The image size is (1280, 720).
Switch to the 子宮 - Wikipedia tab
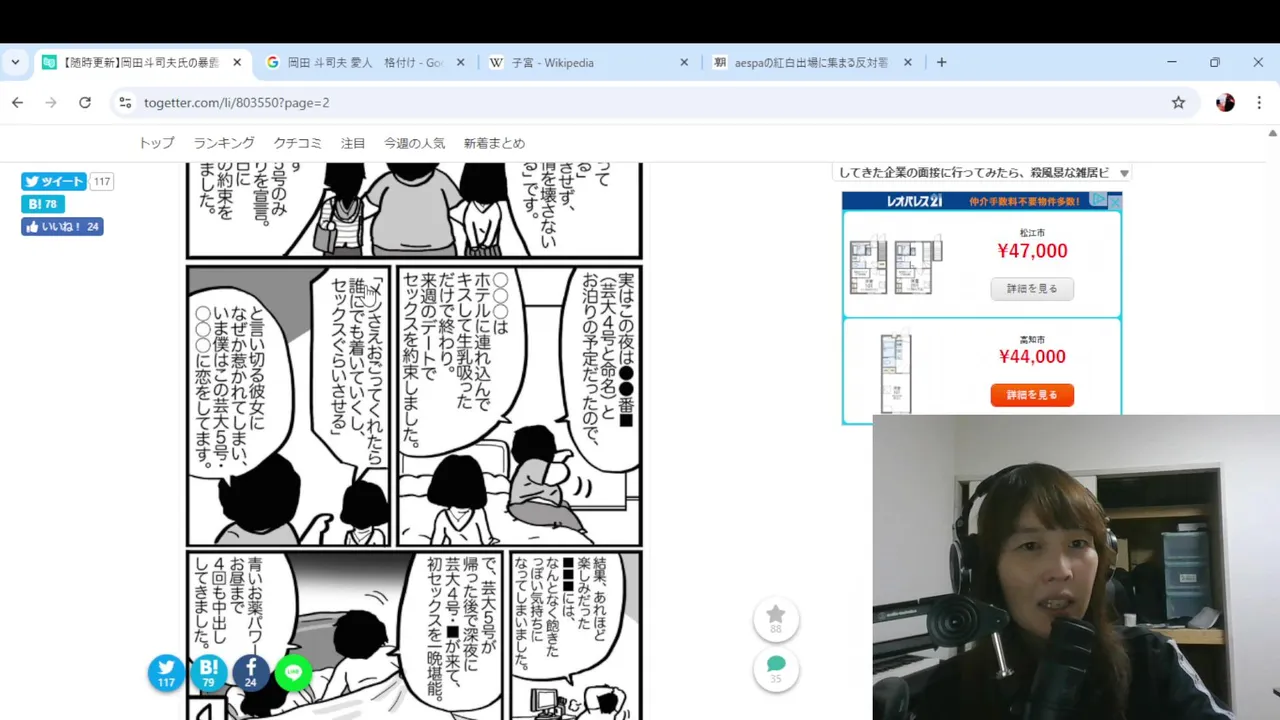[x=588, y=62]
